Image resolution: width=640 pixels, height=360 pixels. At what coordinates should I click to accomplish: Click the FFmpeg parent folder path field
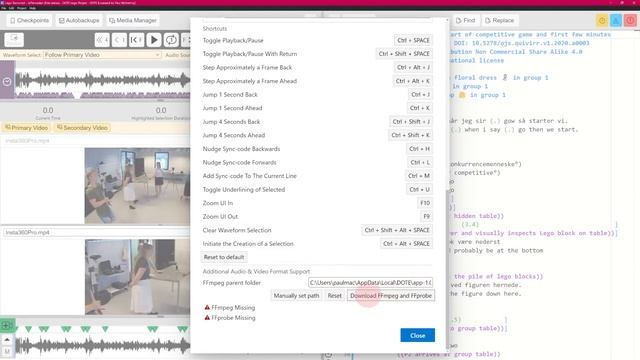tap(371, 282)
